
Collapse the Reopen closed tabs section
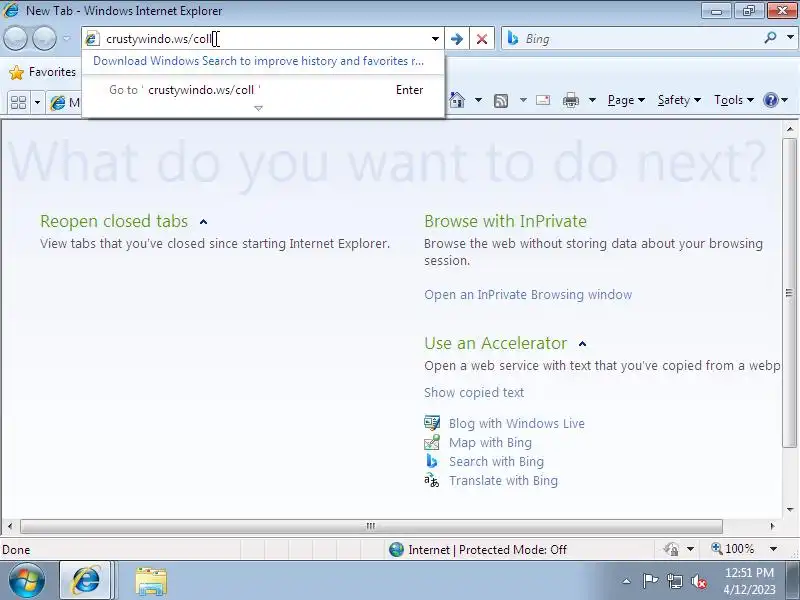[204, 222]
